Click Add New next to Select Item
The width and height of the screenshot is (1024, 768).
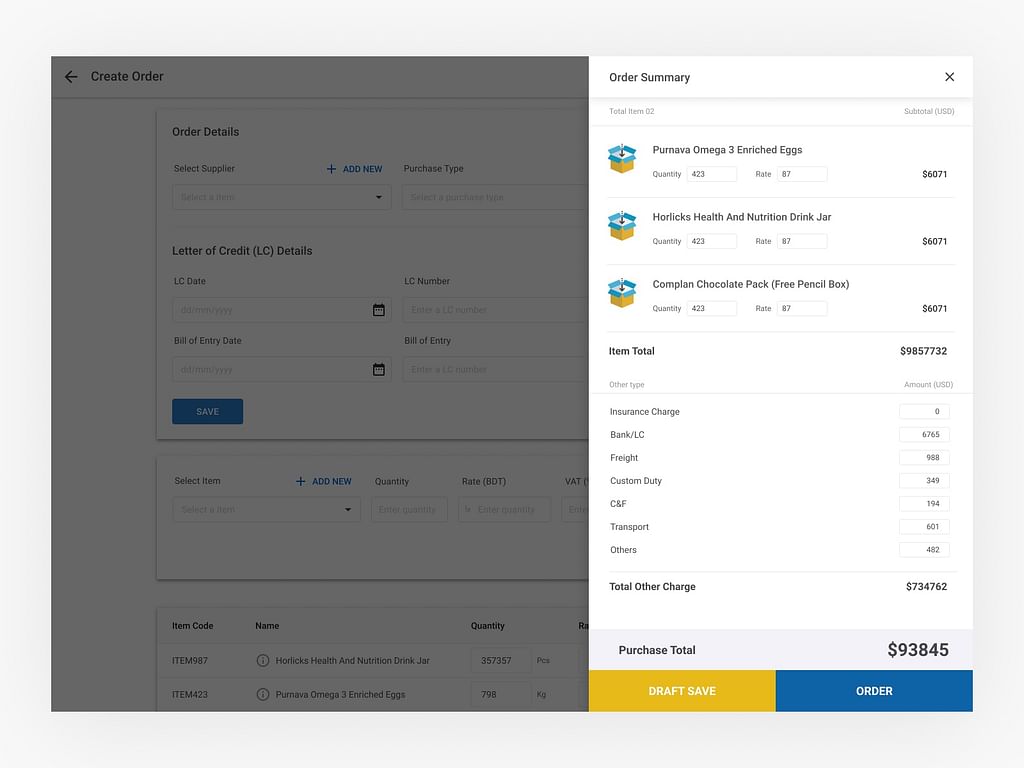coord(323,481)
